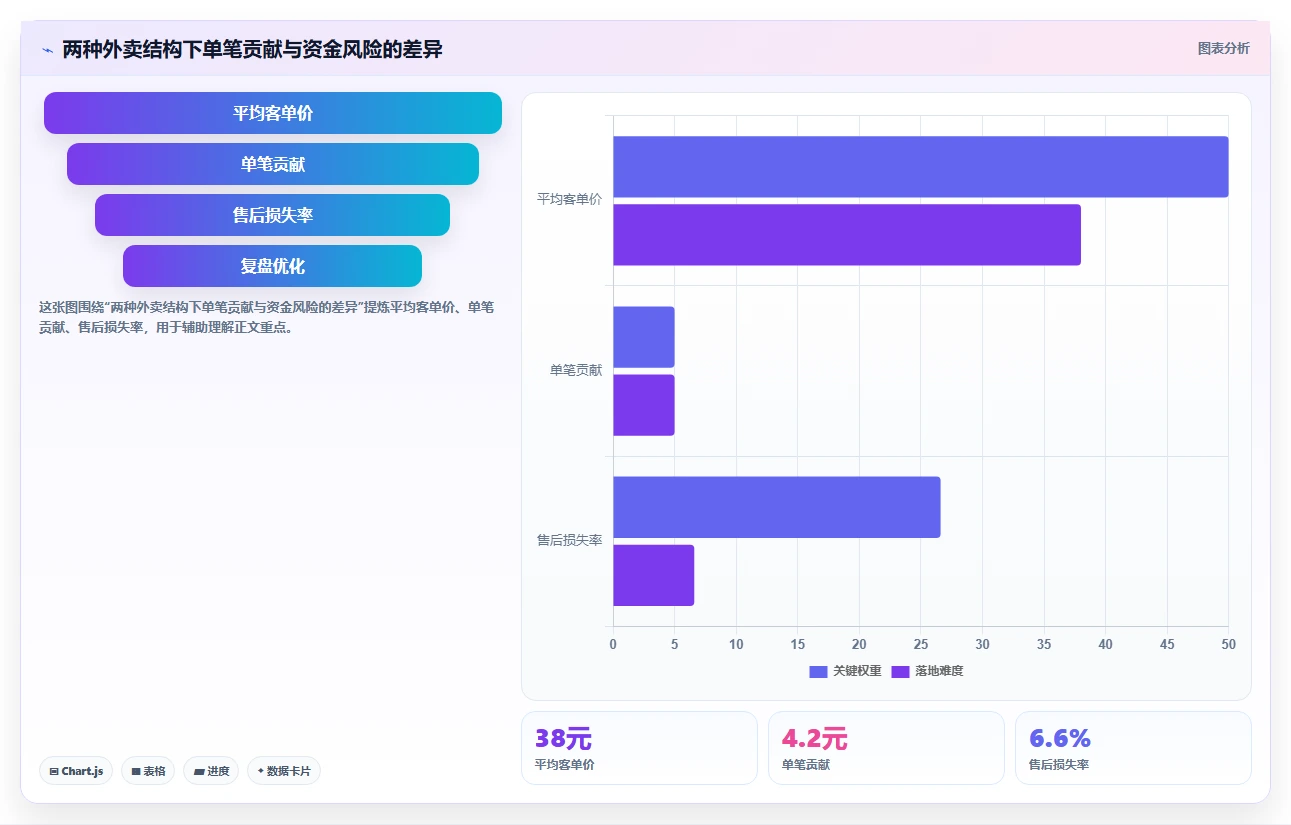1291x825 pixels.
Task: Click the 关键权重 bar for 售后损失率
Action: (777, 507)
